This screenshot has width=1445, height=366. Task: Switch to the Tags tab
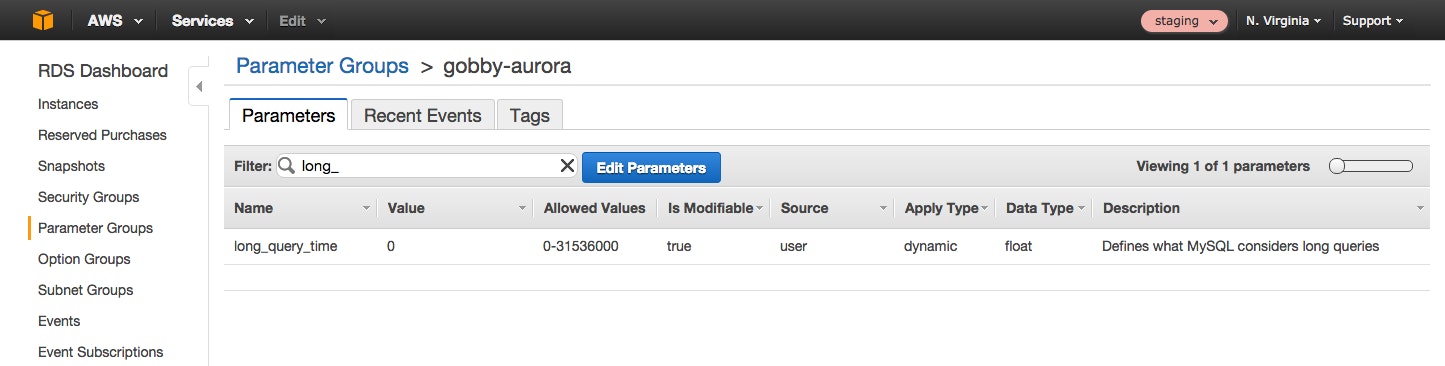[x=530, y=115]
